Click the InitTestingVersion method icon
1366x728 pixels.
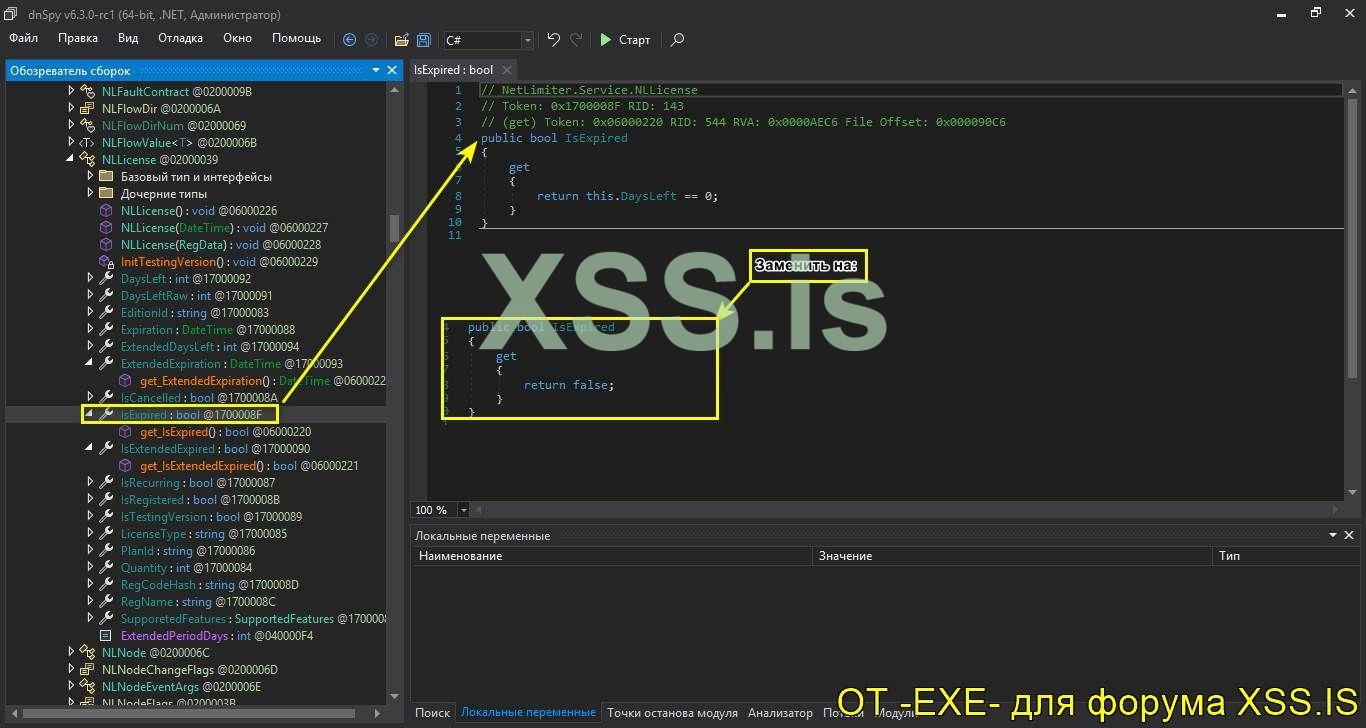coord(106,261)
